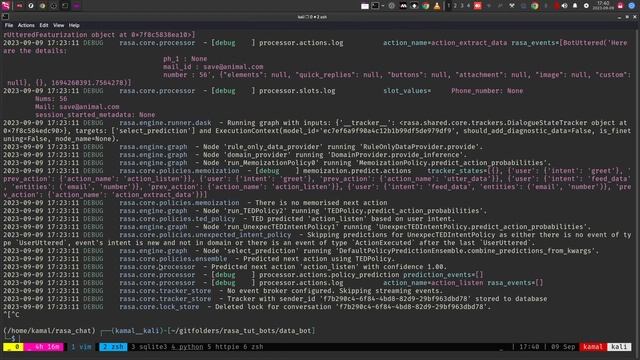Click the purple launcher icon in top panel
This screenshot has width=640, height=360.
(x=76, y=6)
